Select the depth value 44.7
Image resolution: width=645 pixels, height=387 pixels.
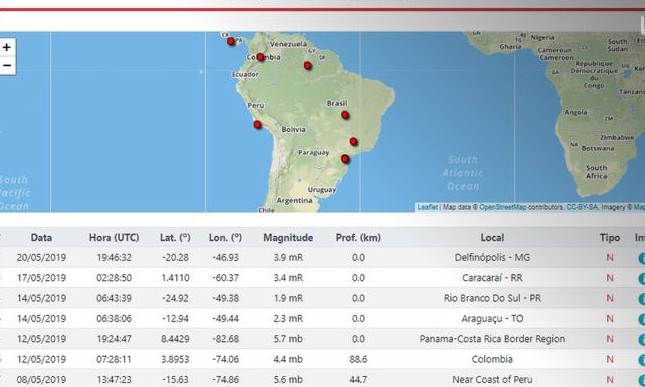(358, 380)
